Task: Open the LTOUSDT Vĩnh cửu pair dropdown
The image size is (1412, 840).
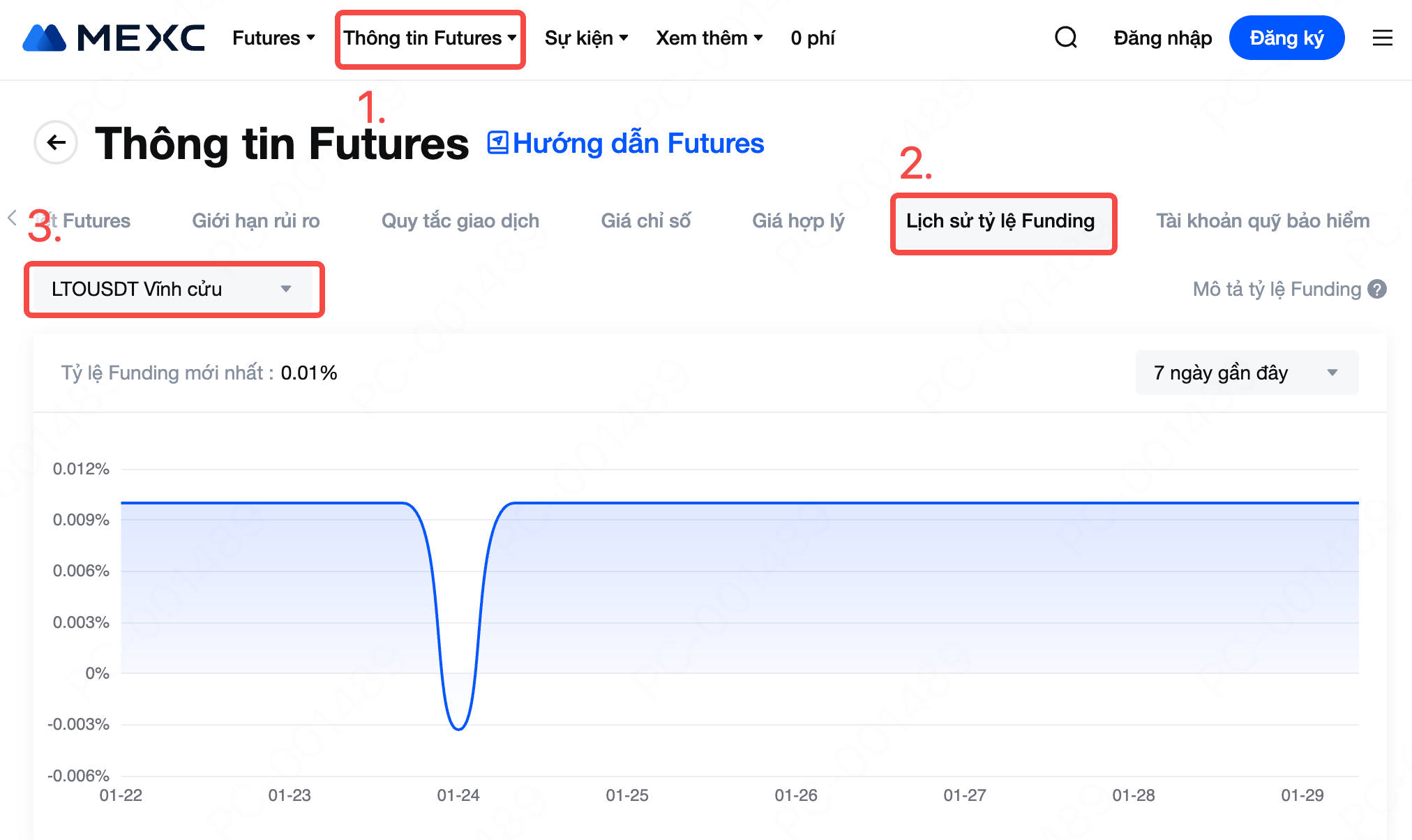Action: point(173,289)
